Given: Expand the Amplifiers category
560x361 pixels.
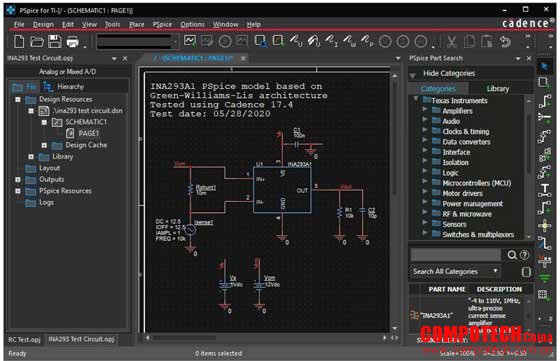Looking at the screenshot, I should click(x=425, y=109).
